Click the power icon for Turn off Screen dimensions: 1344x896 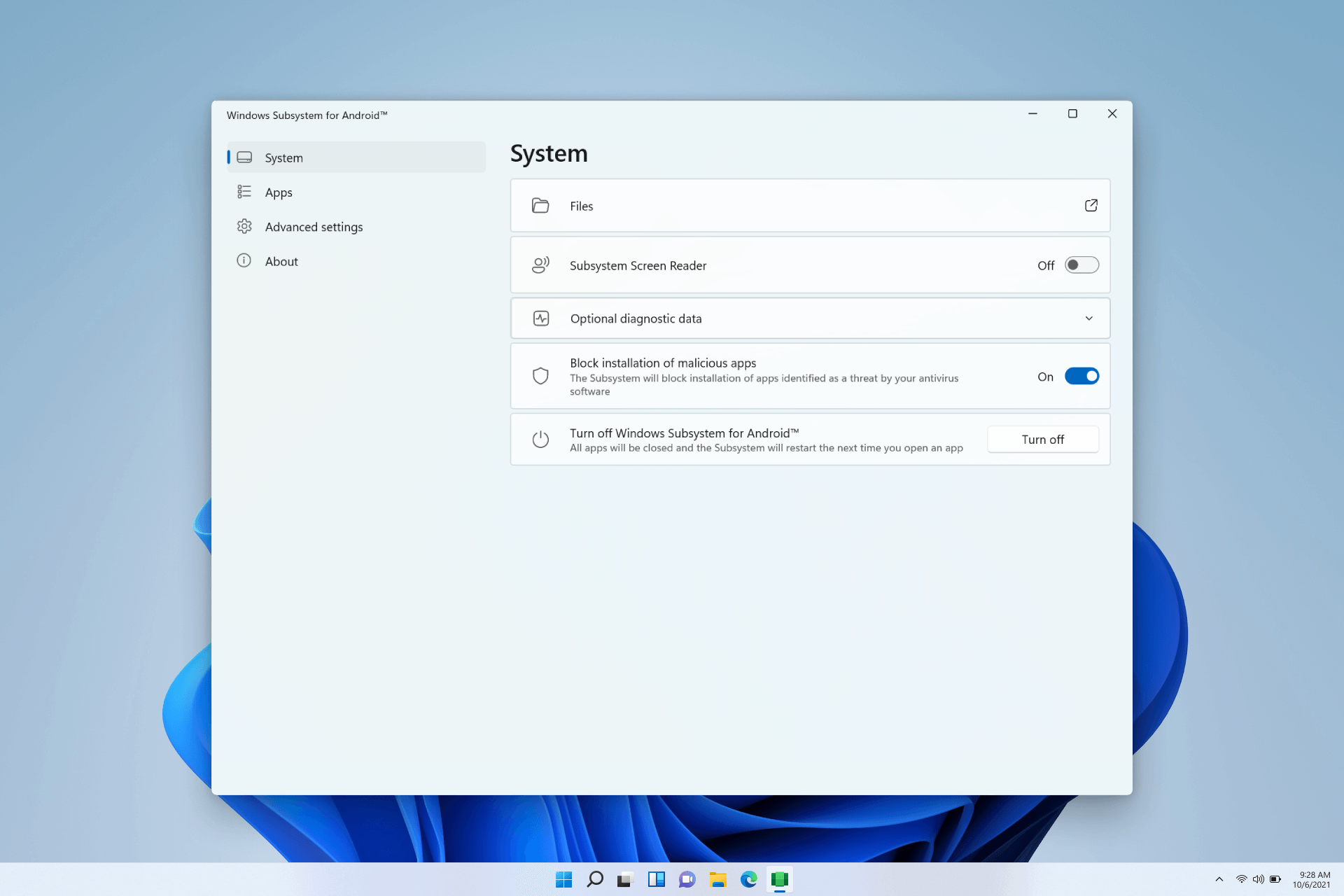click(x=541, y=438)
